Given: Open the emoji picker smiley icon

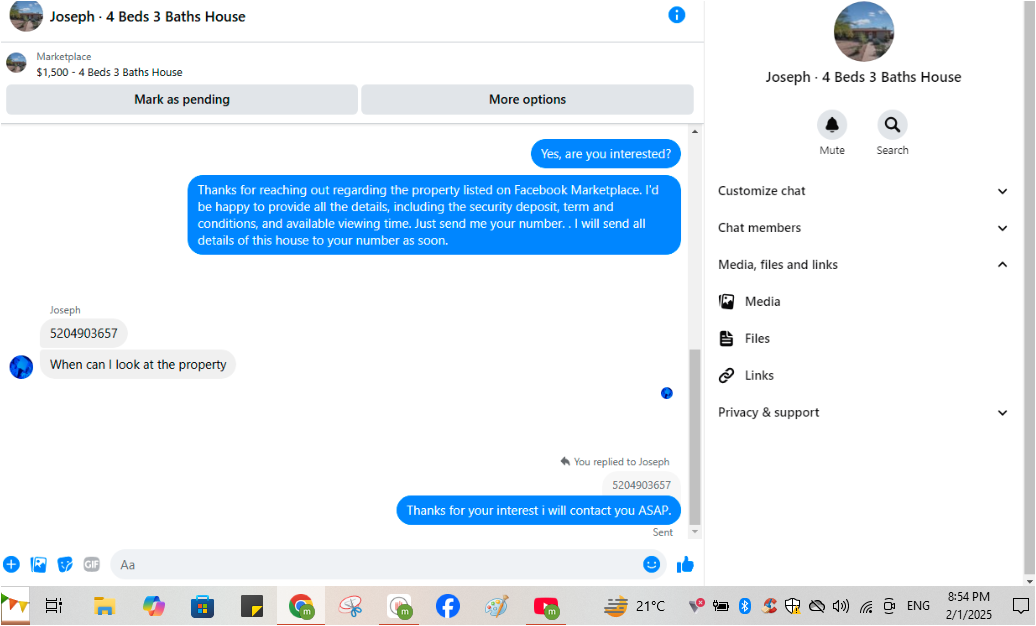Looking at the screenshot, I should [651, 565].
